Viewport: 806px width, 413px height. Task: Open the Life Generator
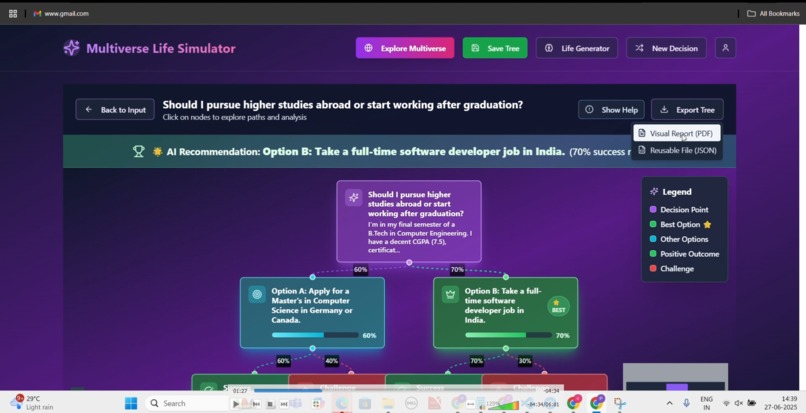point(577,48)
